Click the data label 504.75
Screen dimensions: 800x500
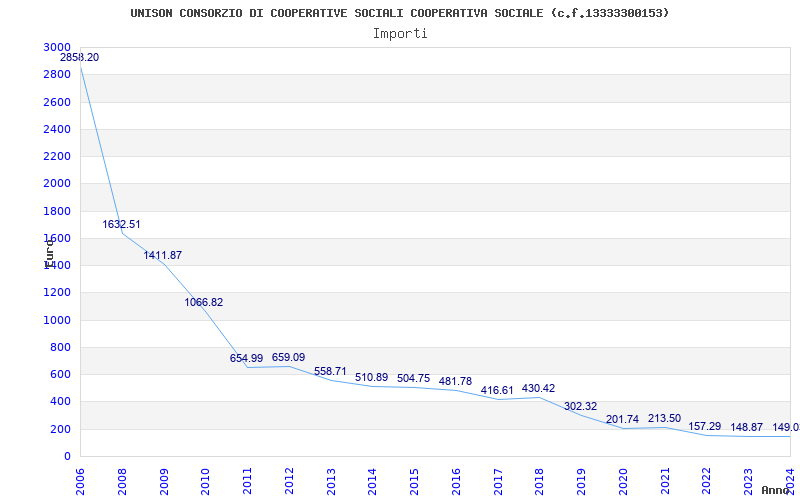click(413, 379)
